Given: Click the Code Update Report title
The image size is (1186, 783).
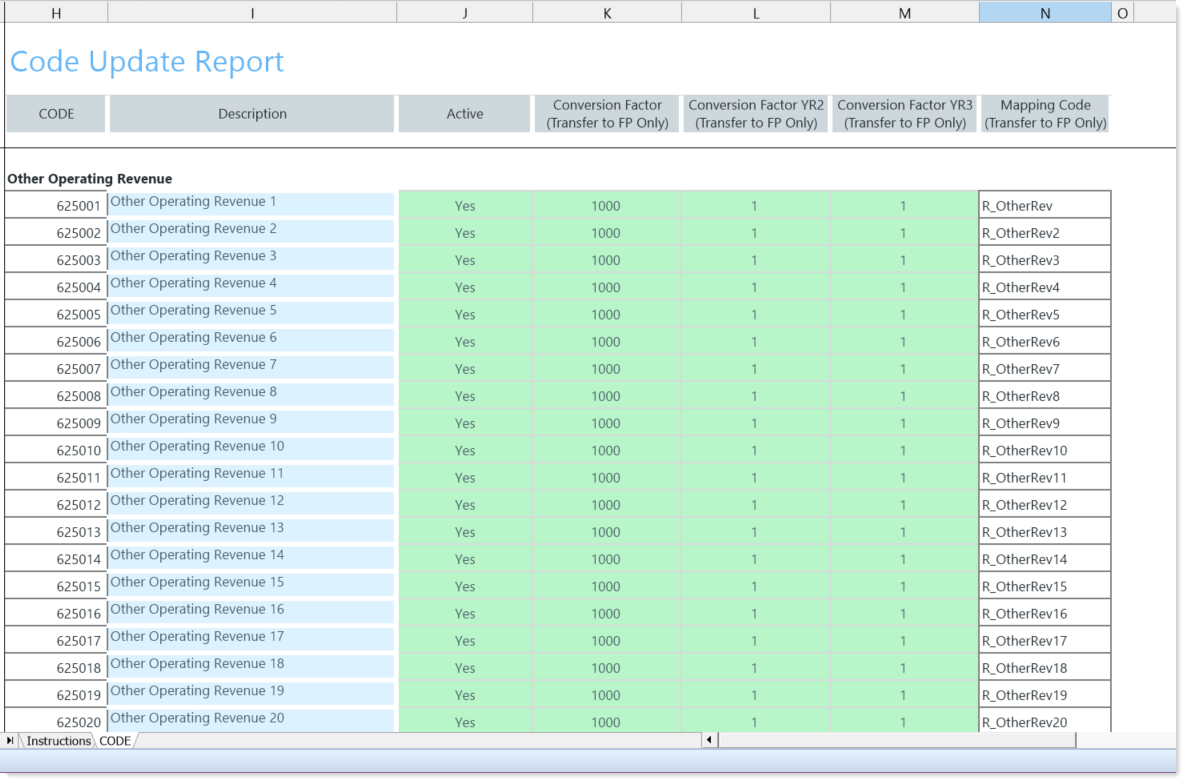Looking at the screenshot, I should click(x=147, y=62).
